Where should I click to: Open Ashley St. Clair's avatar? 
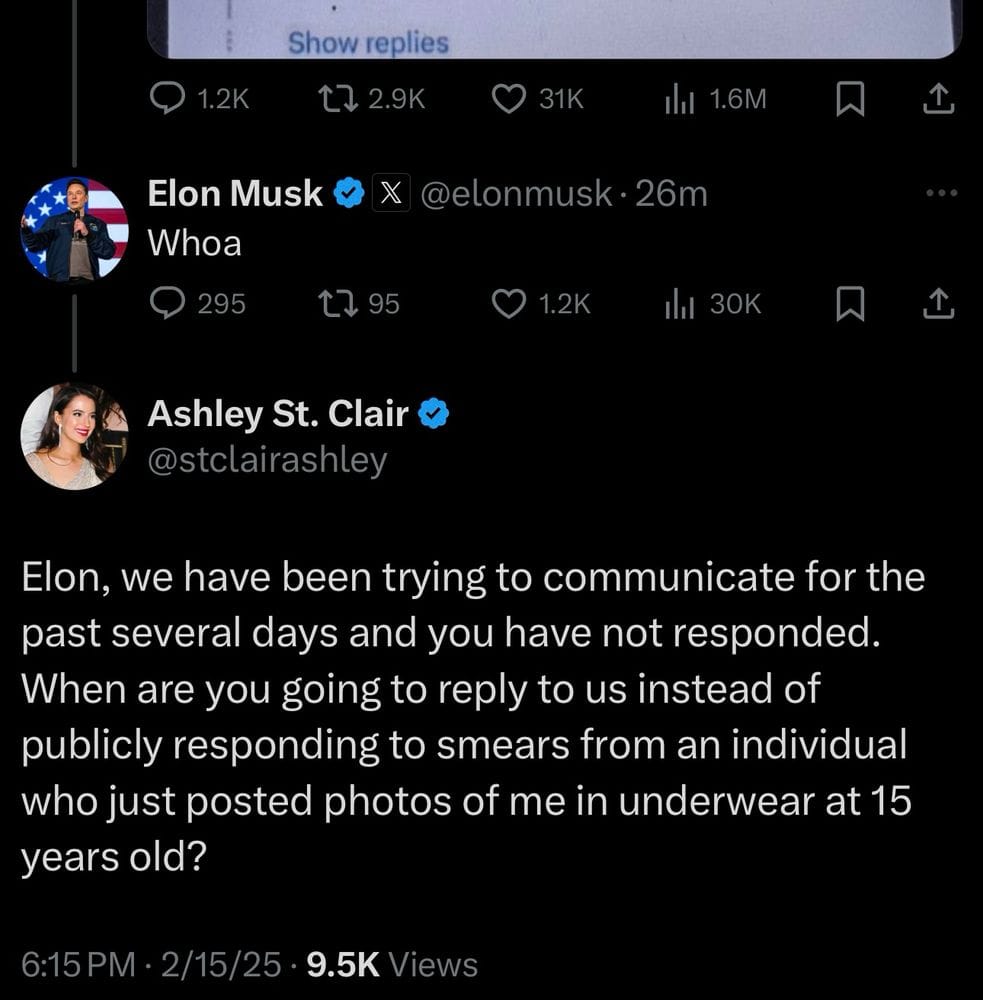tap(74, 436)
